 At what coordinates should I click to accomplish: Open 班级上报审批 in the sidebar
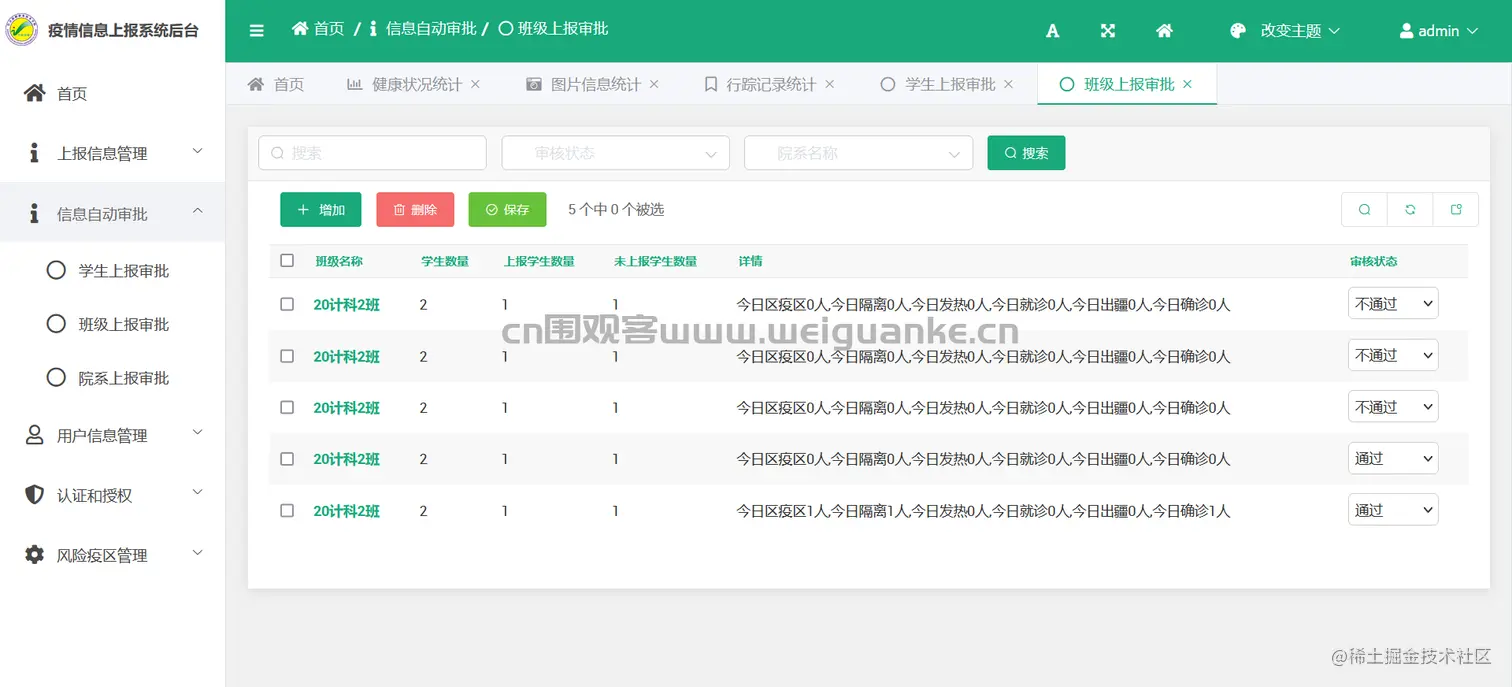click(x=112, y=324)
